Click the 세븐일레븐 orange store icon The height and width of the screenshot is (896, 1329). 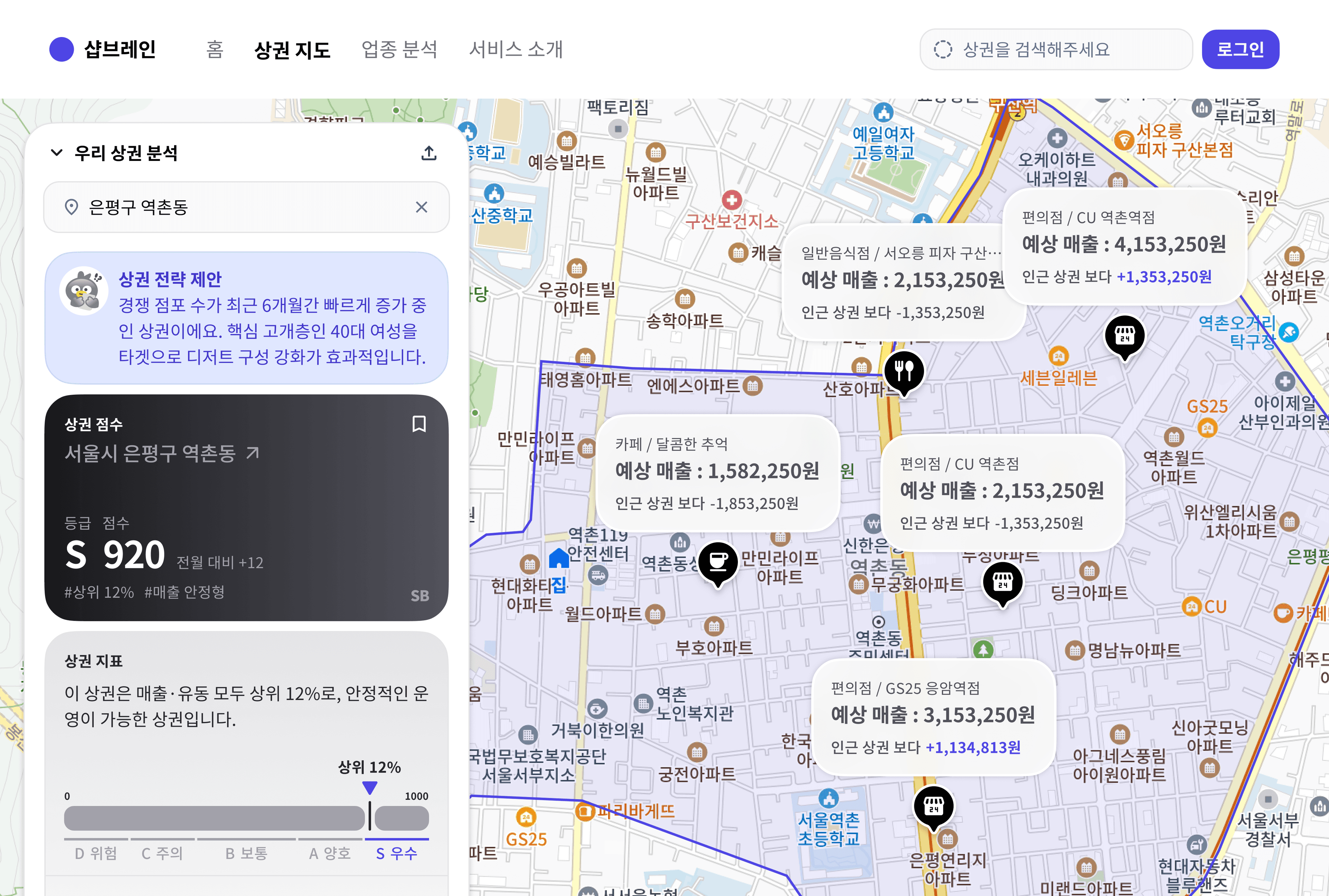1059,355
